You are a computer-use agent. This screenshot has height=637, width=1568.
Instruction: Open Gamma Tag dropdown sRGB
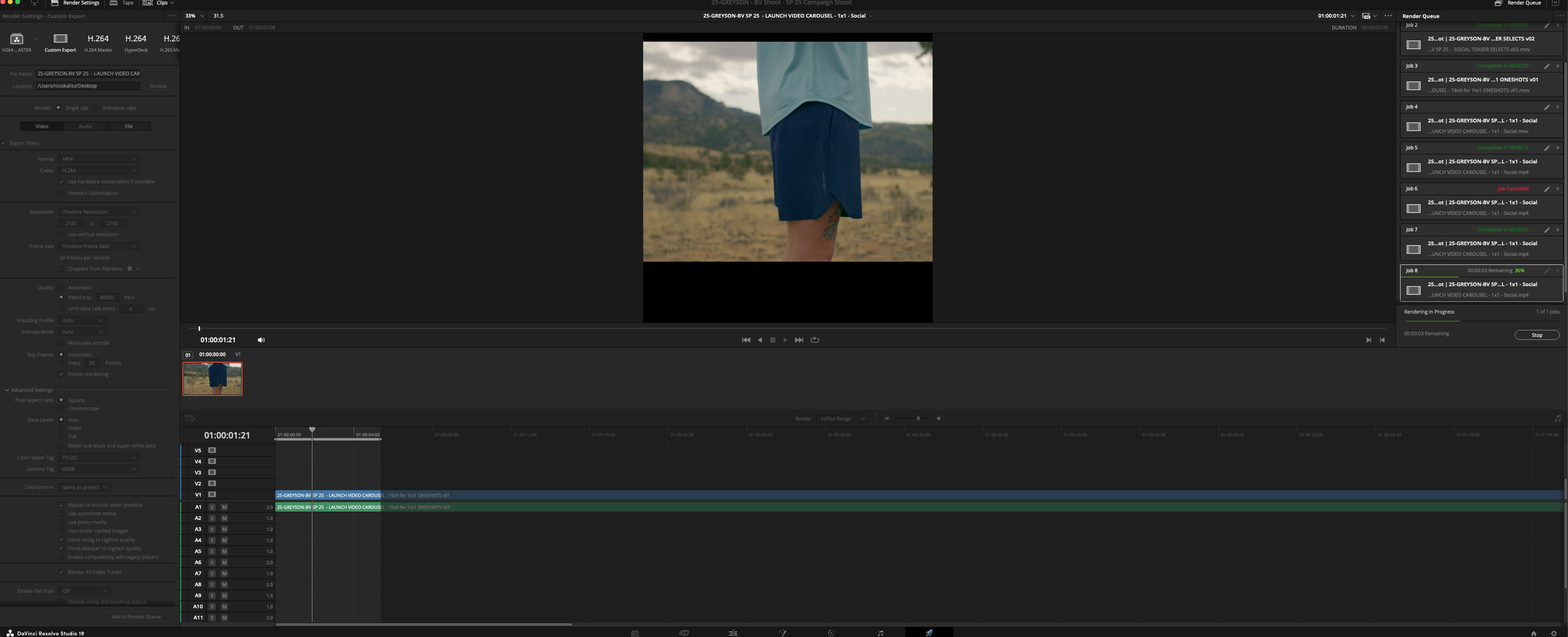99,469
